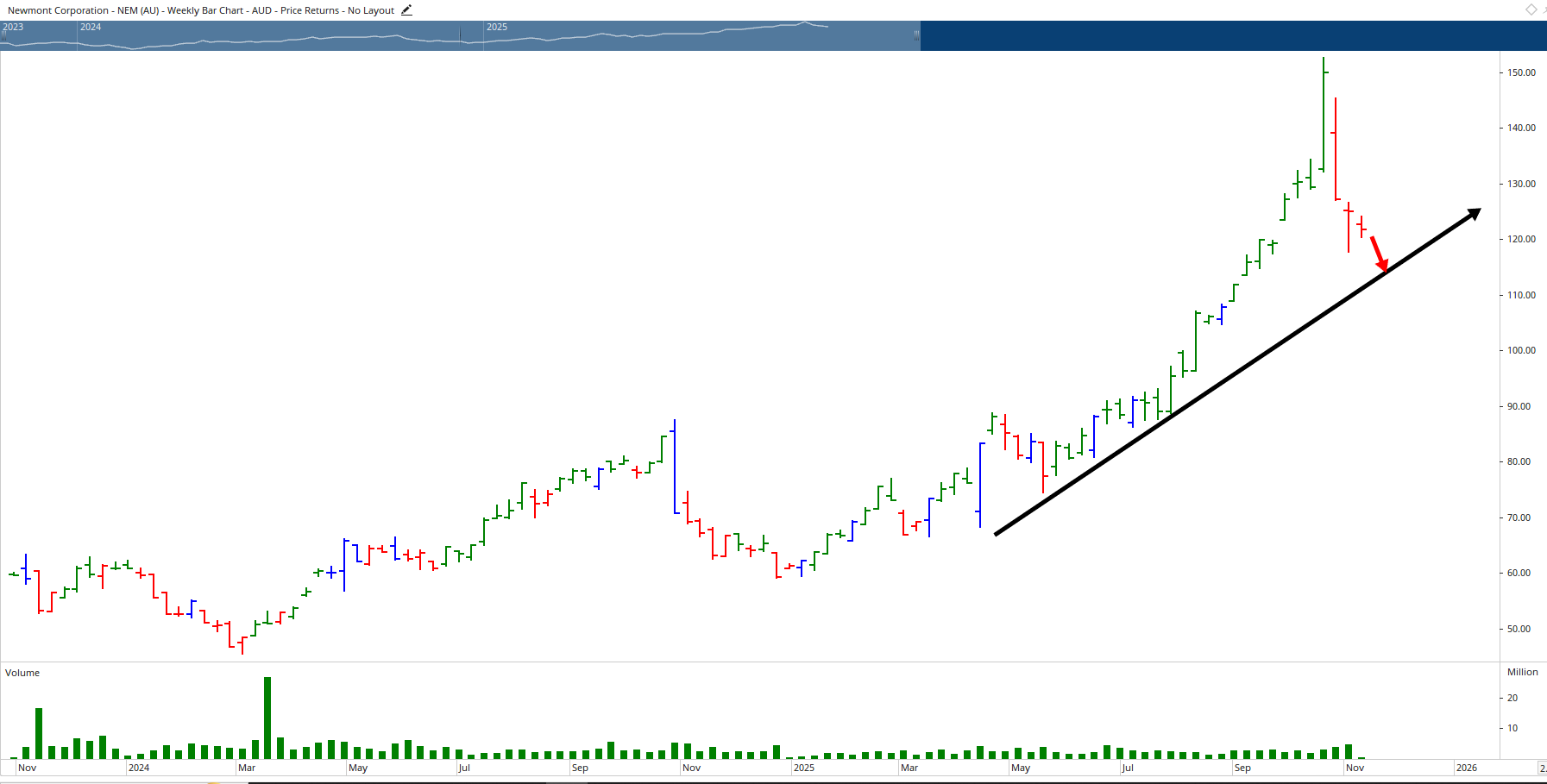
Task: Click the 2023 year label in the navigator
Action: coord(15,27)
